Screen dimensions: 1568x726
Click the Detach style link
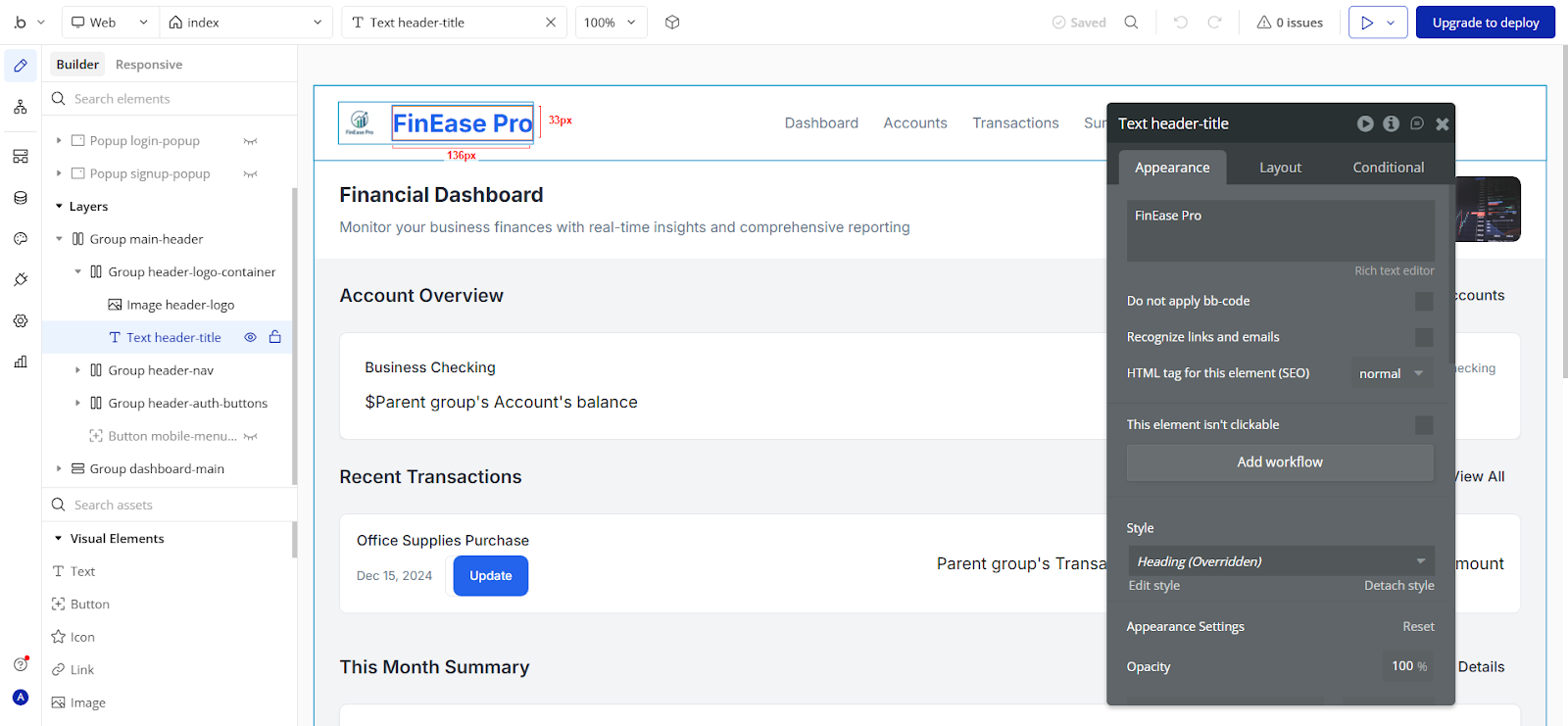point(1398,585)
